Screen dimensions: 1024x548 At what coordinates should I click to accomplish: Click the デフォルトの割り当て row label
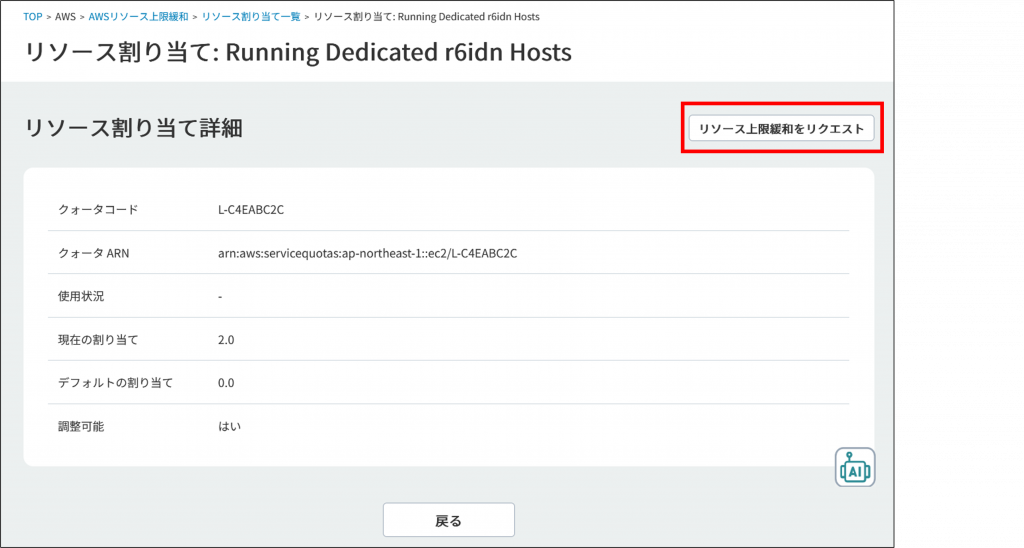(x=115, y=383)
